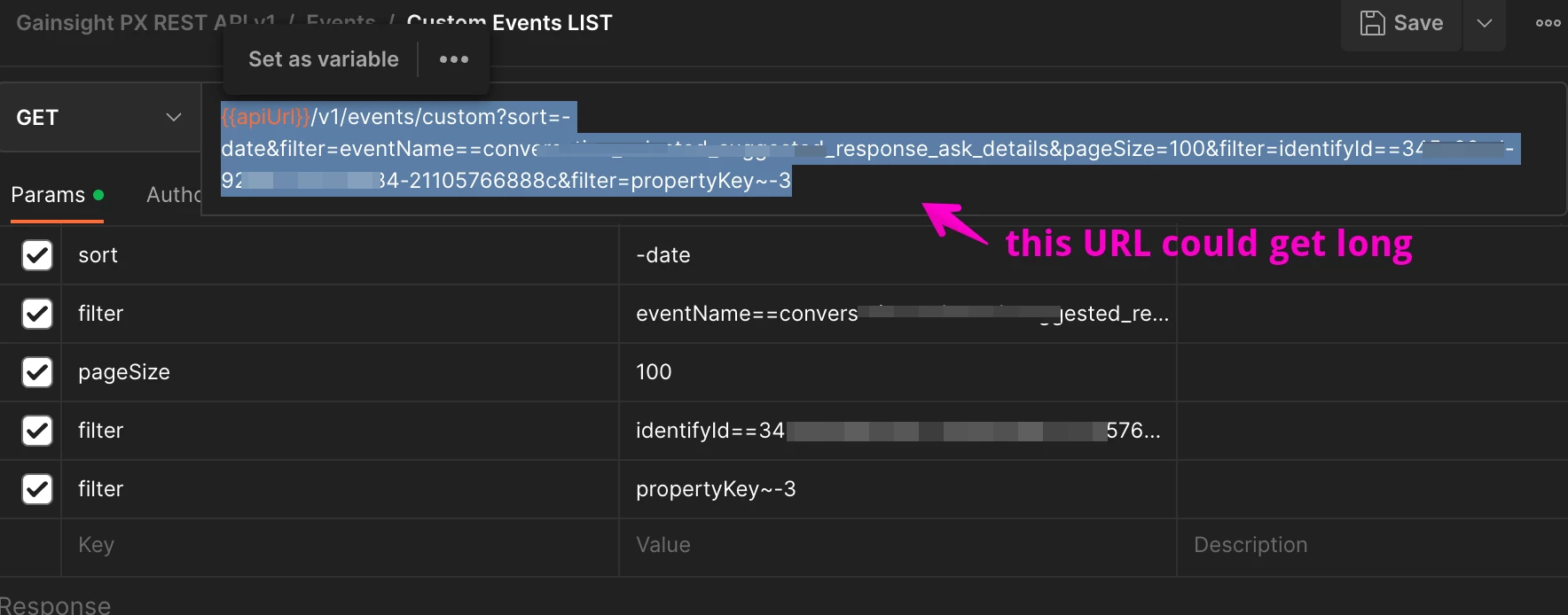The width and height of the screenshot is (1568, 615).
Task: Switch to the Params tab
Action: 58,195
